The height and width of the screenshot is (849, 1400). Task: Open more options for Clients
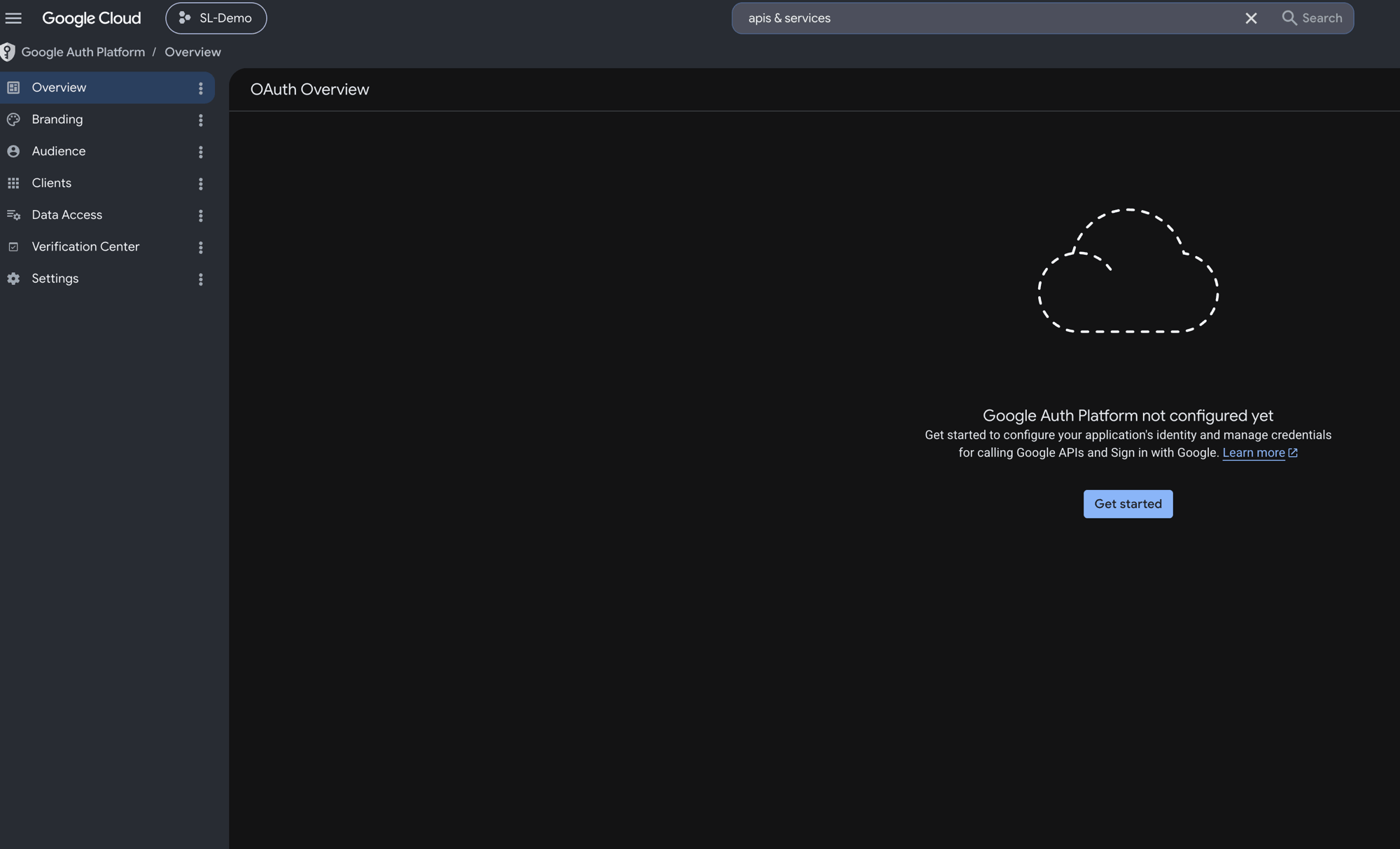[x=201, y=184]
